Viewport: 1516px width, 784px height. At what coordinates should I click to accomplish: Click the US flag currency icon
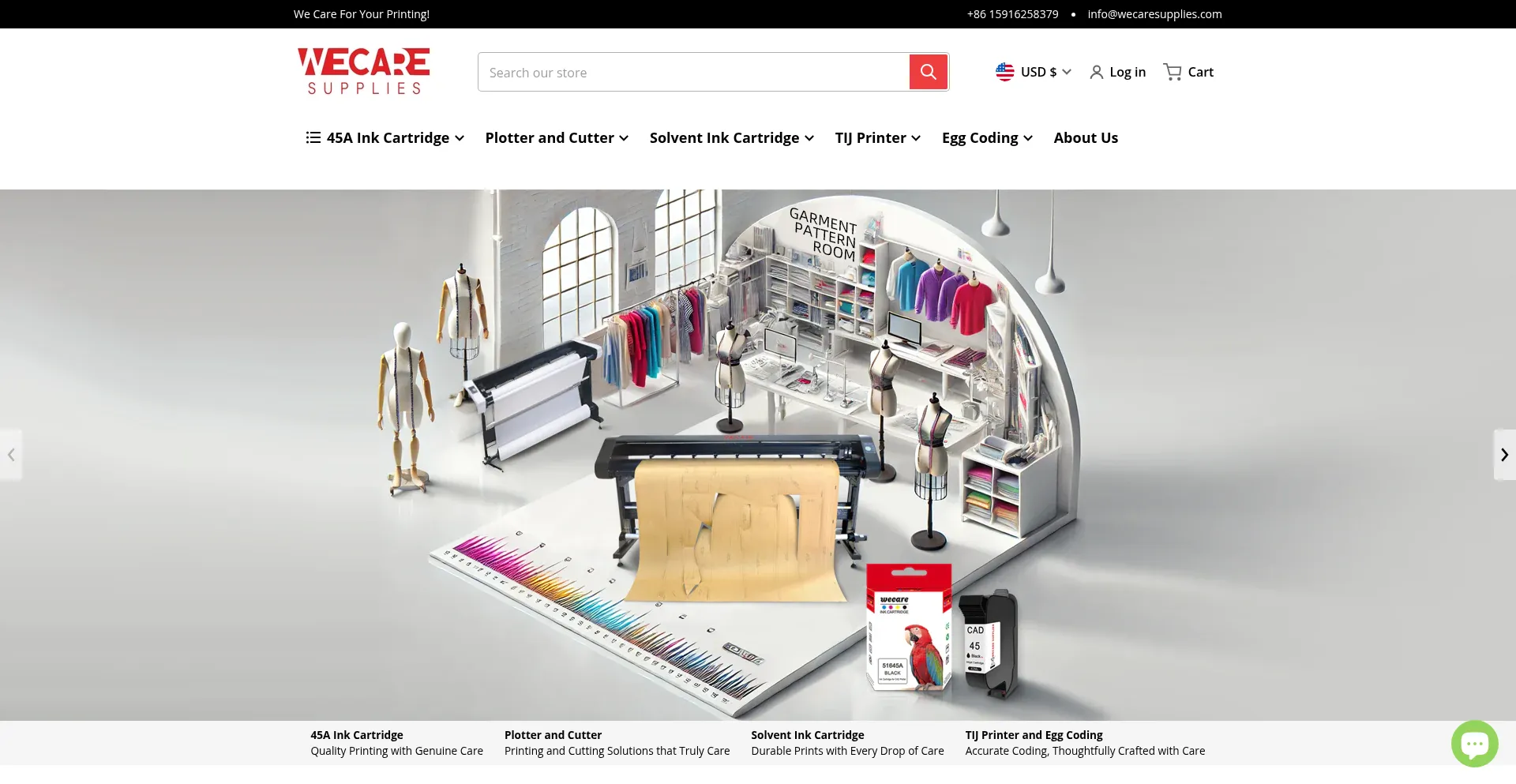tap(1004, 72)
